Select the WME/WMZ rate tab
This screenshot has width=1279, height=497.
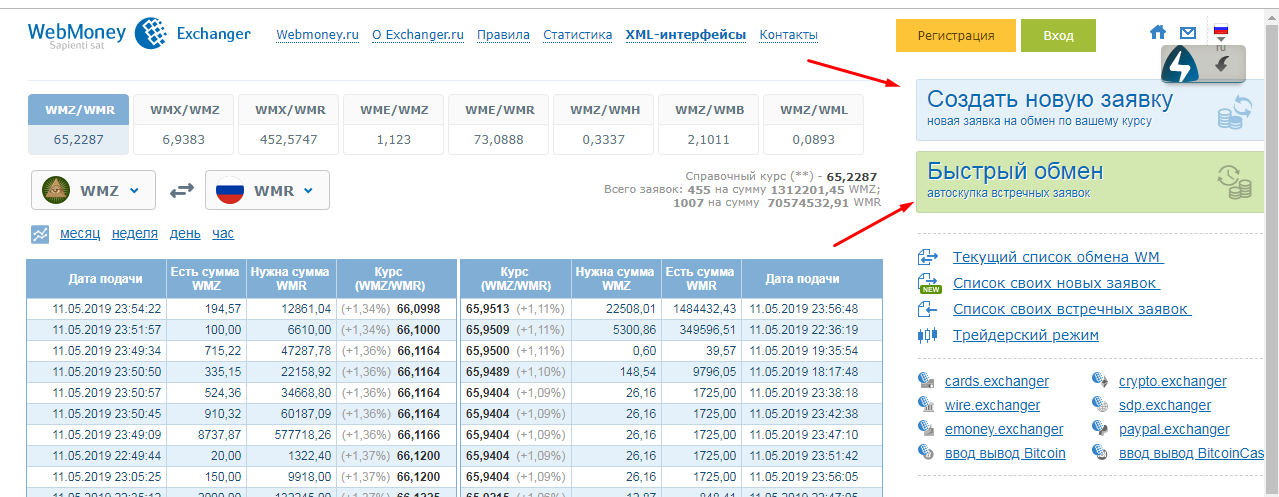[394, 125]
